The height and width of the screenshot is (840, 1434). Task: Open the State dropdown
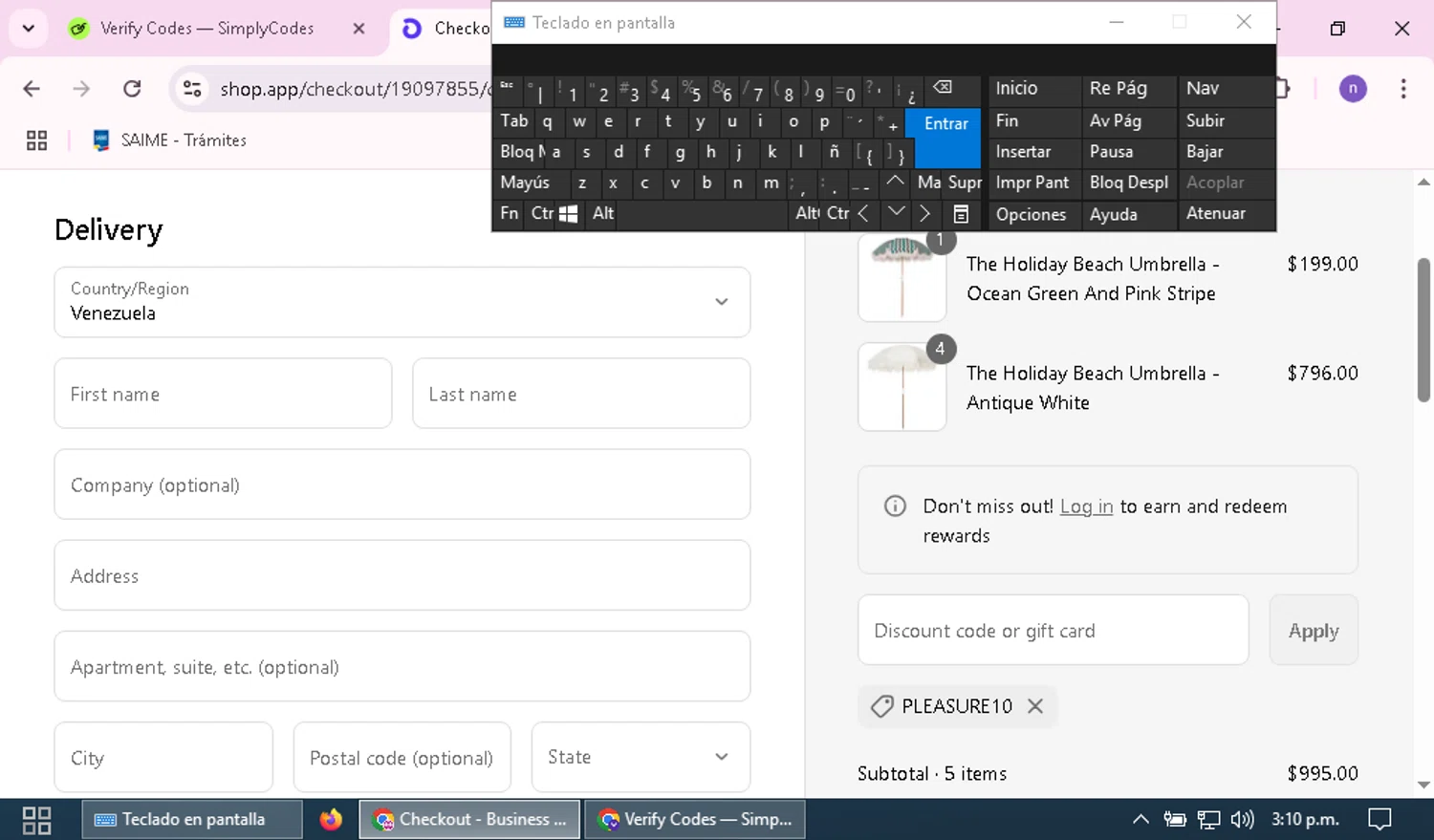pyautogui.click(x=641, y=757)
